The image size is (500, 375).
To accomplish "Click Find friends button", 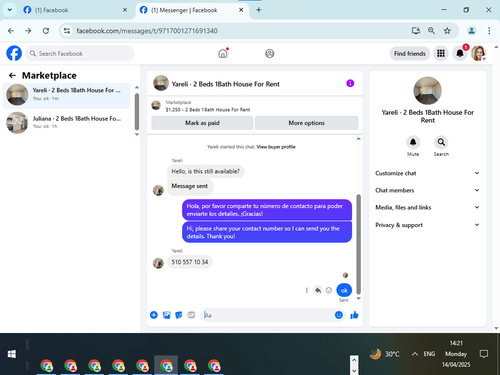I will click(410, 54).
